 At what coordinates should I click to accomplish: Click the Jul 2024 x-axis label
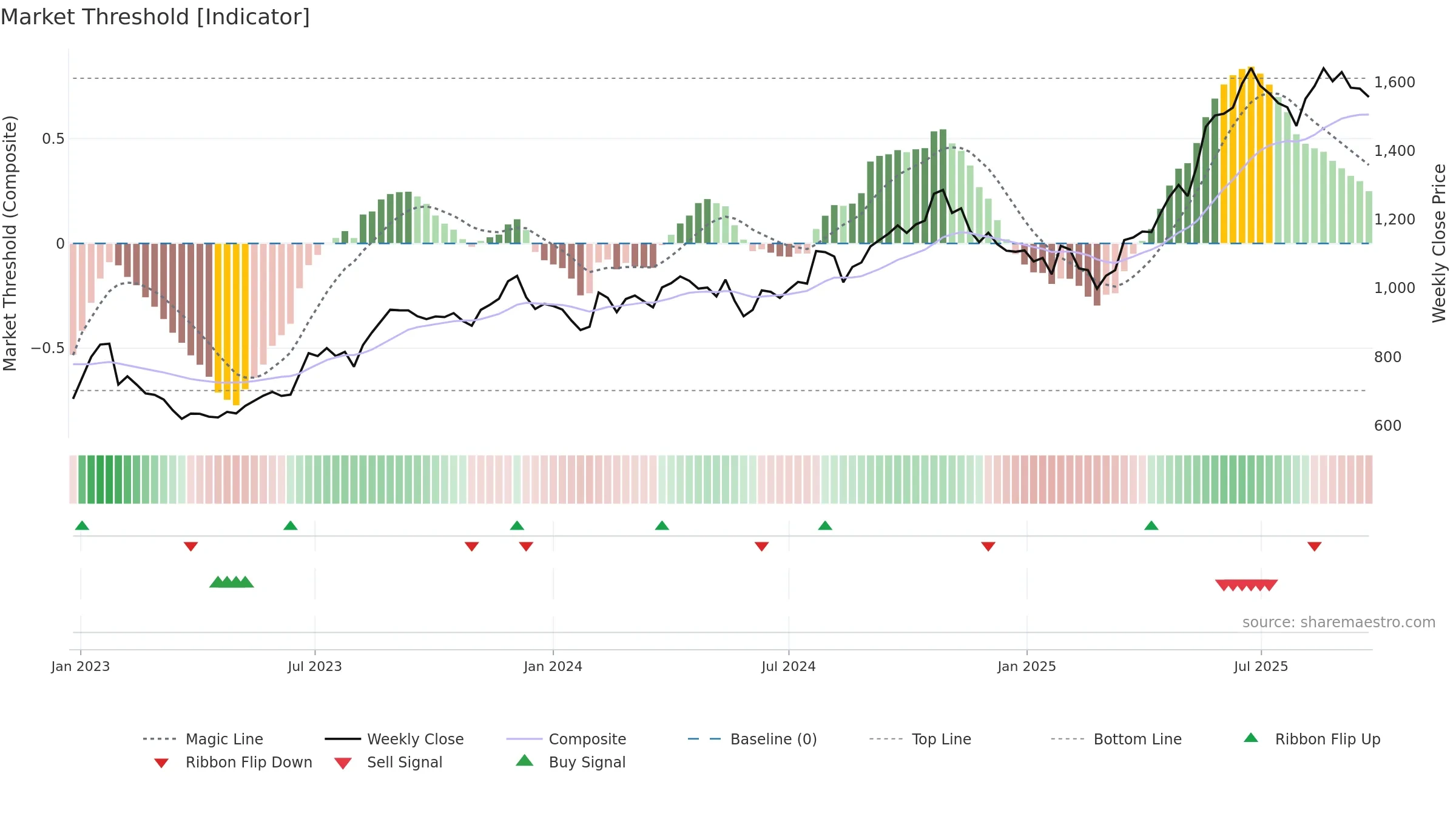(x=789, y=667)
